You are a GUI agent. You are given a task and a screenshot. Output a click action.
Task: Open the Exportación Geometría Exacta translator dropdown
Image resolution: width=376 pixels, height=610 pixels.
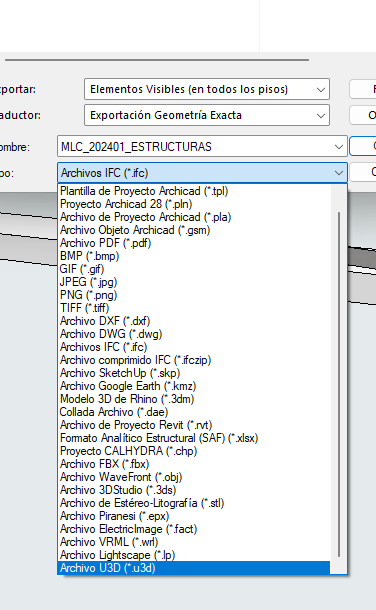coord(206,115)
